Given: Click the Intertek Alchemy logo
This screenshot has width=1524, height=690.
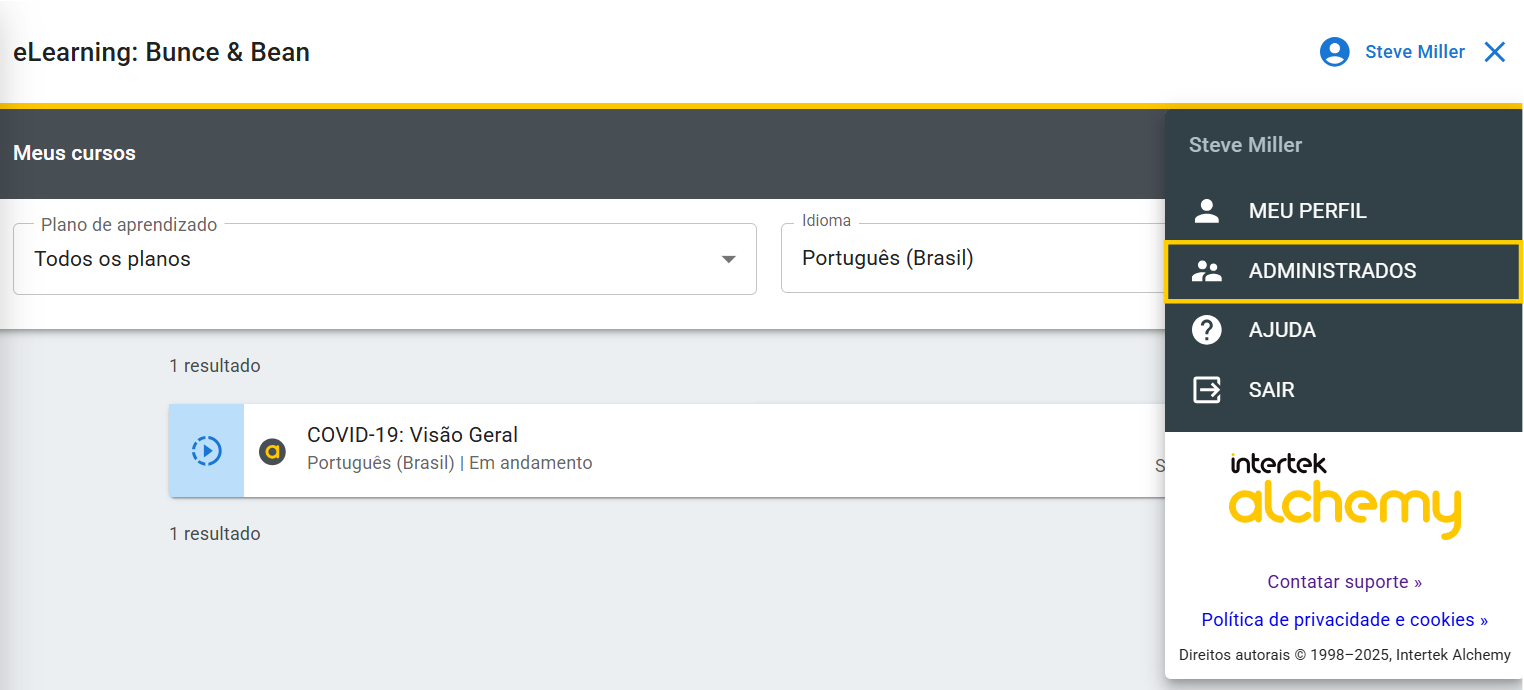Looking at the screenshot, I should 1344,495.
